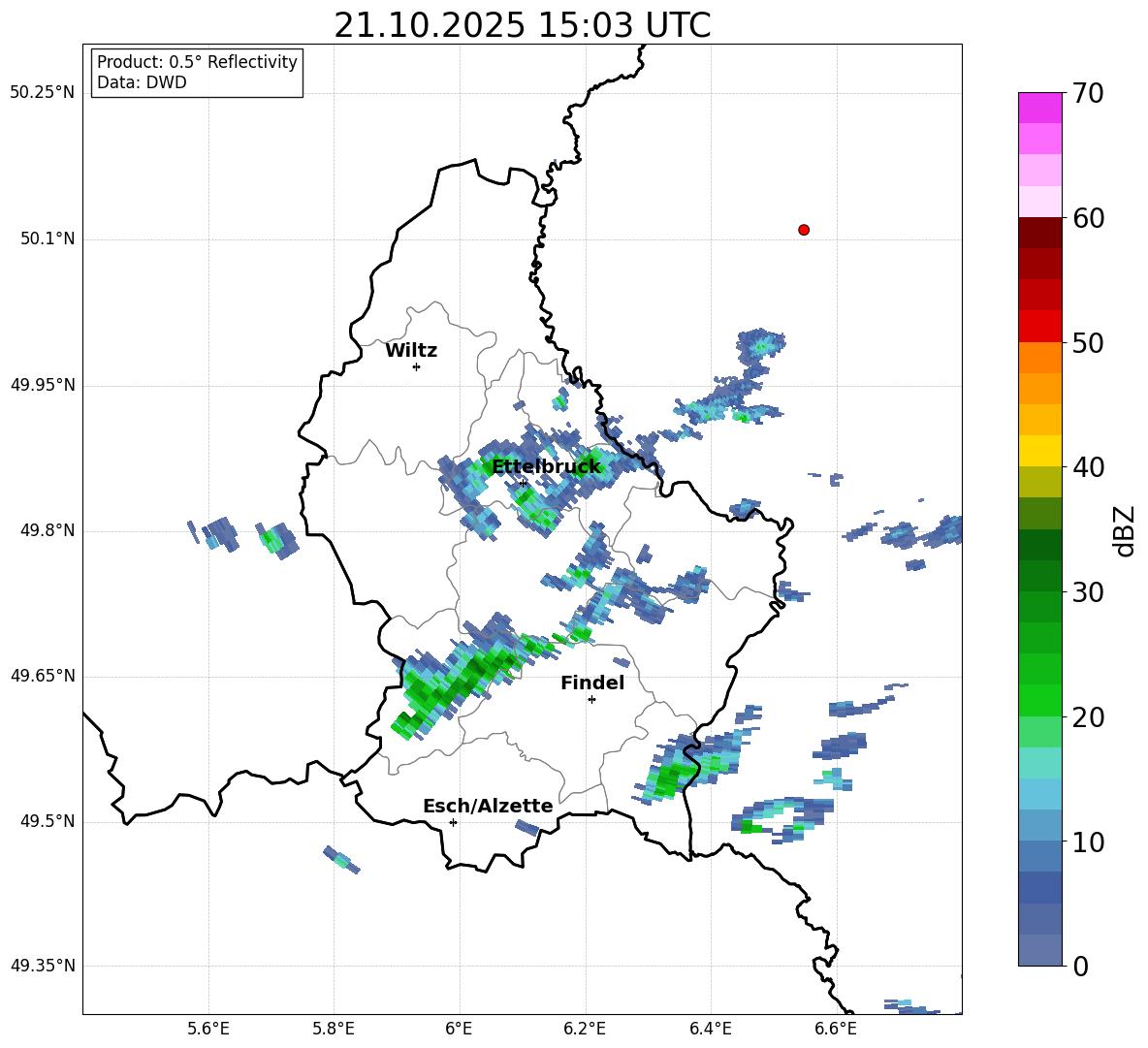The image size is (1148, 1048).
Task: Click the 5.8°E longitude label
Action: (x=334, y=1030)
